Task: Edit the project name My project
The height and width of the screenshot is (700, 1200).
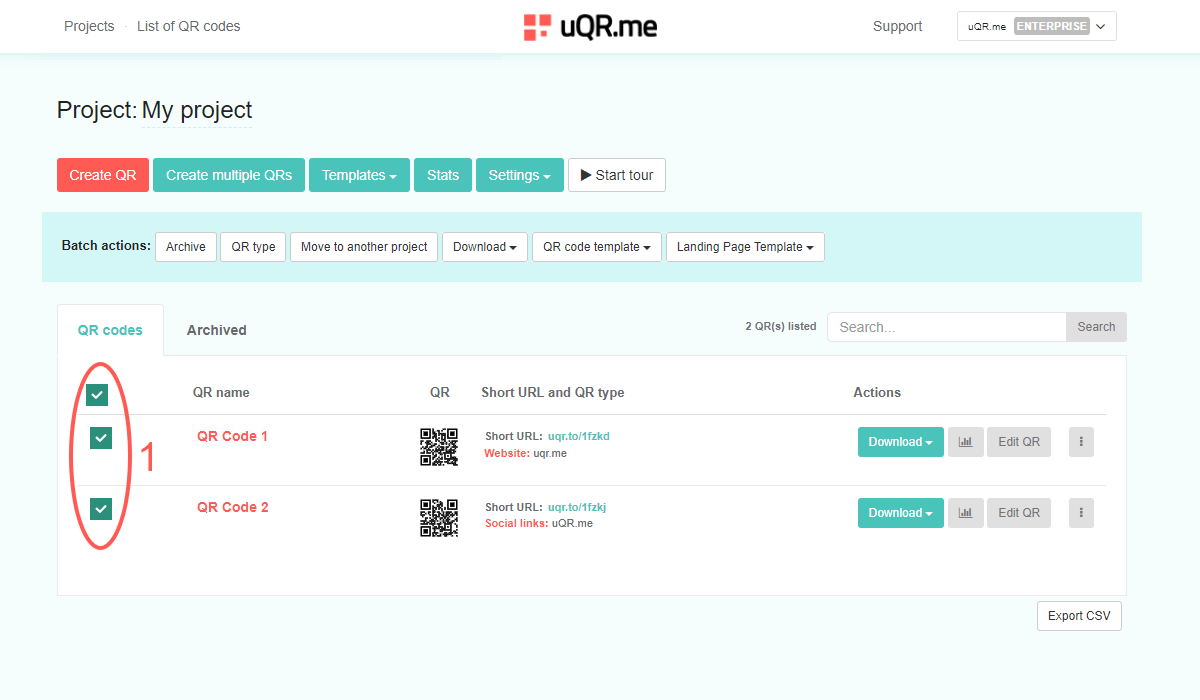Action: pyautogui.click(x=197, y=110)
